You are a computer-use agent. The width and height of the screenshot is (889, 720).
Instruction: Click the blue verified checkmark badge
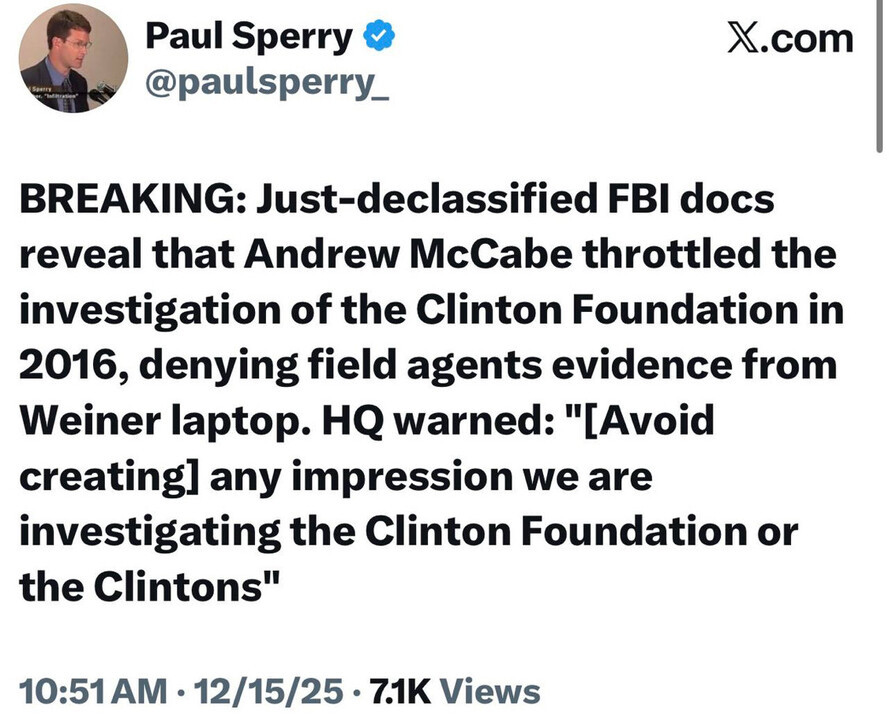click(380, 38)
